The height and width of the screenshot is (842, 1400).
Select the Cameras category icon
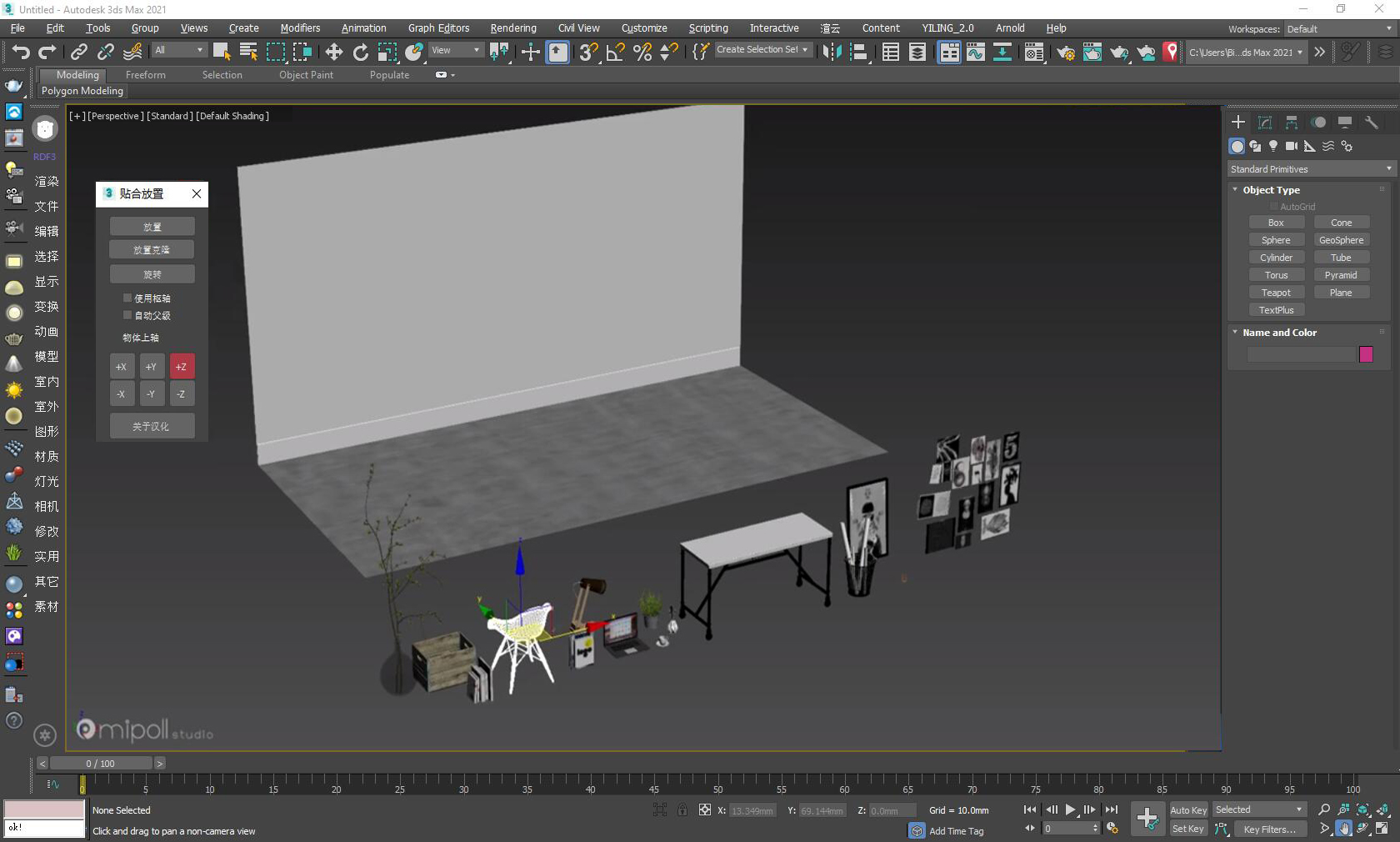(x=1291, y=146)
